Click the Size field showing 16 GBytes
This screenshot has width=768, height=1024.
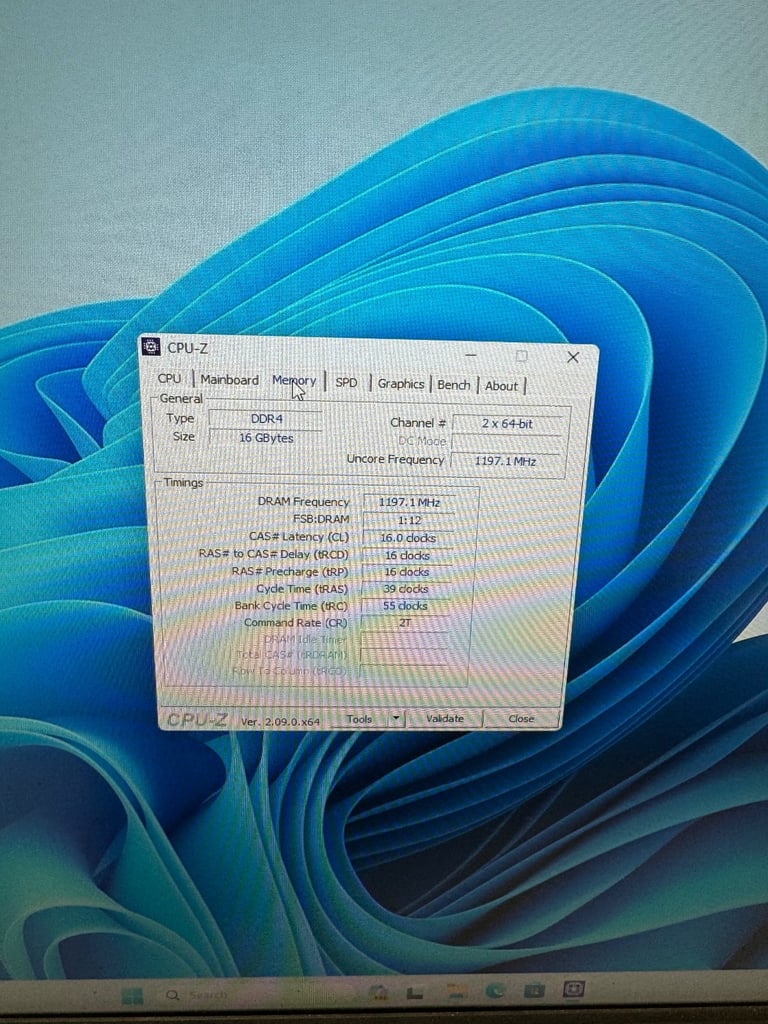(266, 438)
